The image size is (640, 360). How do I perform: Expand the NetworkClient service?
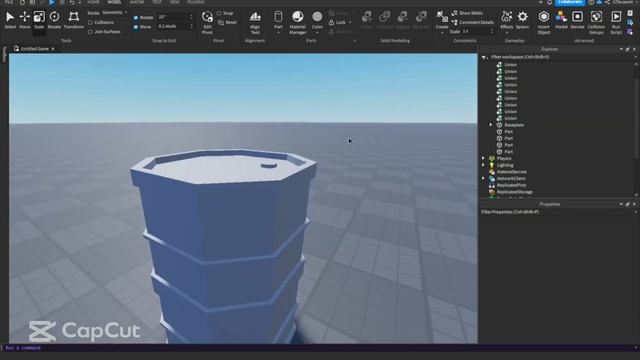(x=483, y=178)
